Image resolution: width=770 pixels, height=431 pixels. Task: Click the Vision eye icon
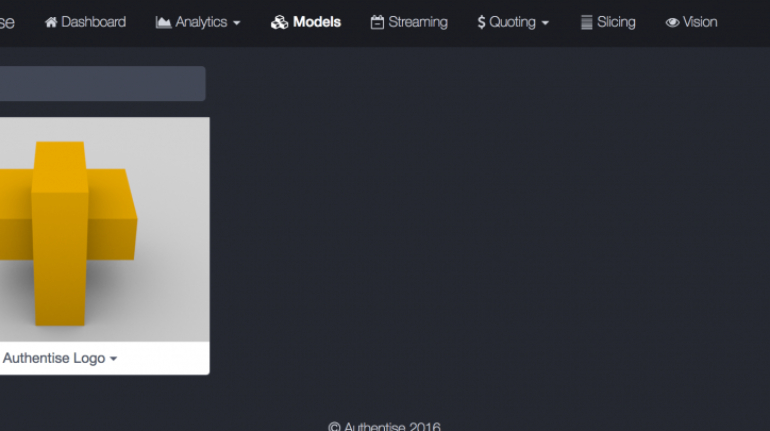[x=672, y=22]
